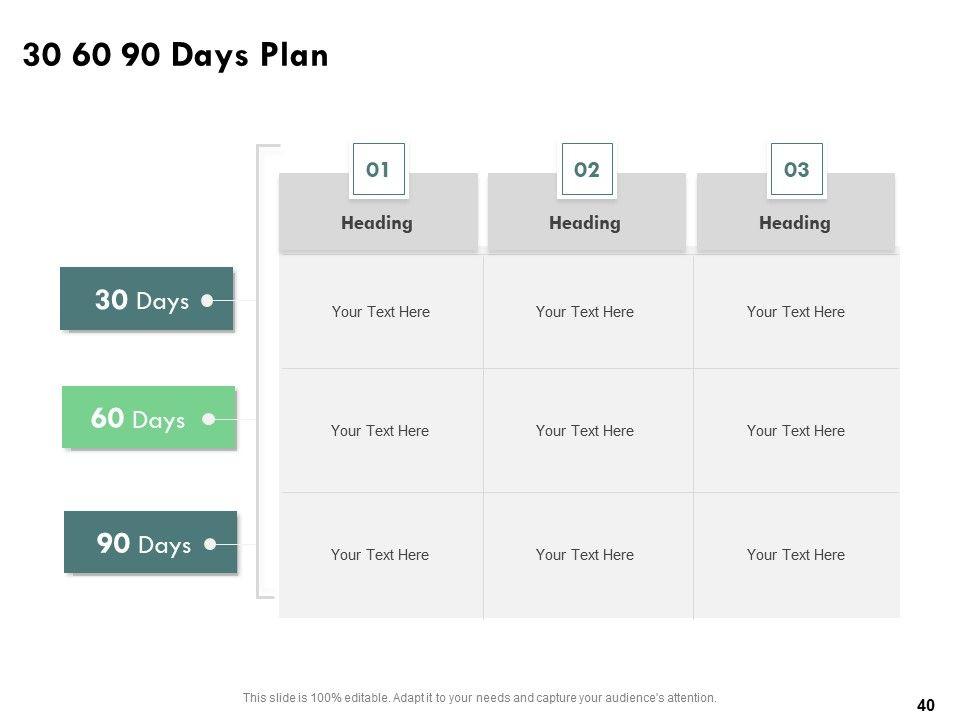Click the white dot on 90 Days label

tap(210, 545)
